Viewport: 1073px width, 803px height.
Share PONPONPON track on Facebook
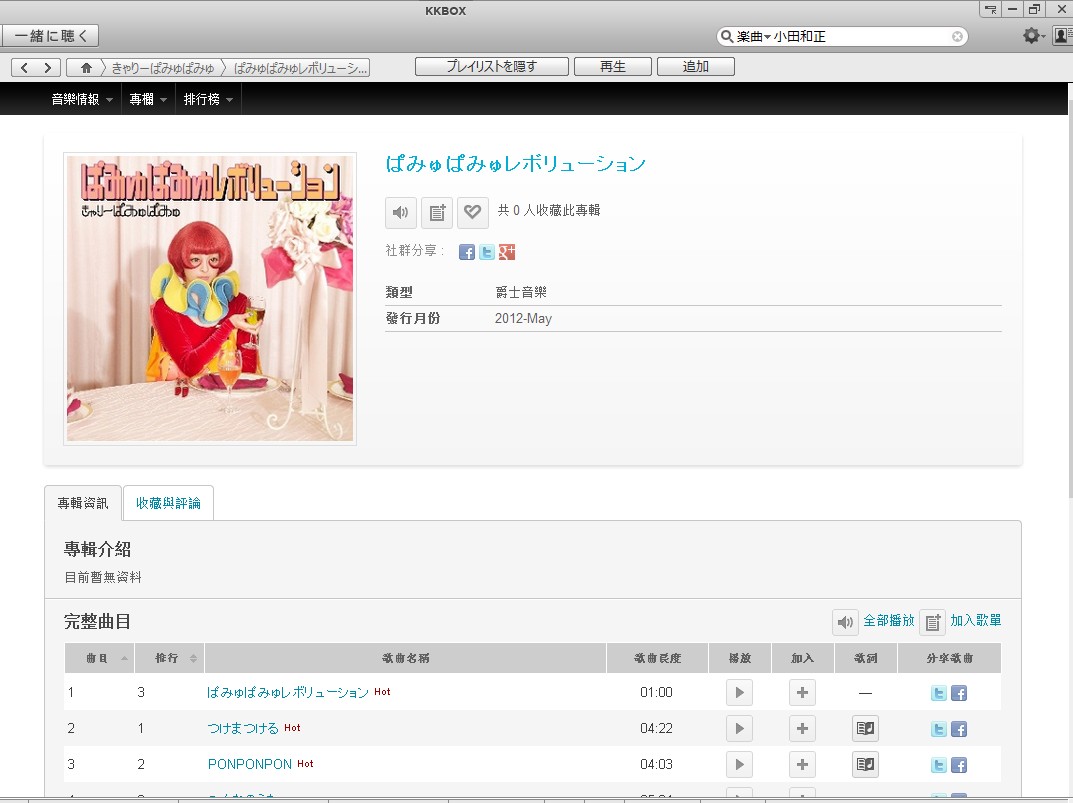[x=959, y=765]
